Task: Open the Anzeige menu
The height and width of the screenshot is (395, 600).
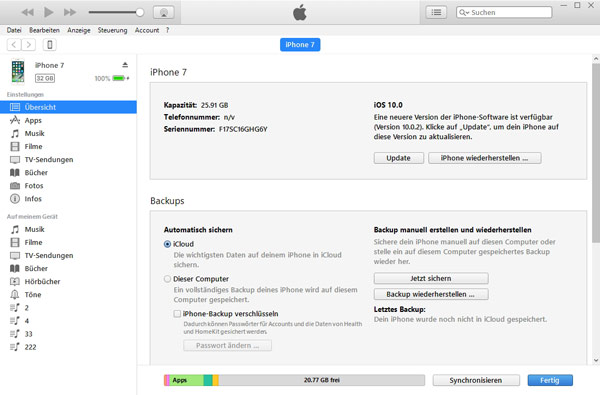Action: pos(79,30)
